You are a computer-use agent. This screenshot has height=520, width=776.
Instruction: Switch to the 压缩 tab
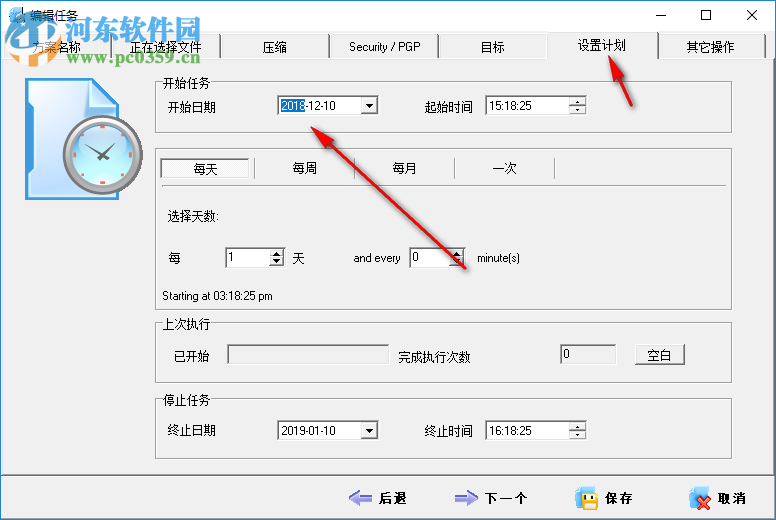pos(275,47)
